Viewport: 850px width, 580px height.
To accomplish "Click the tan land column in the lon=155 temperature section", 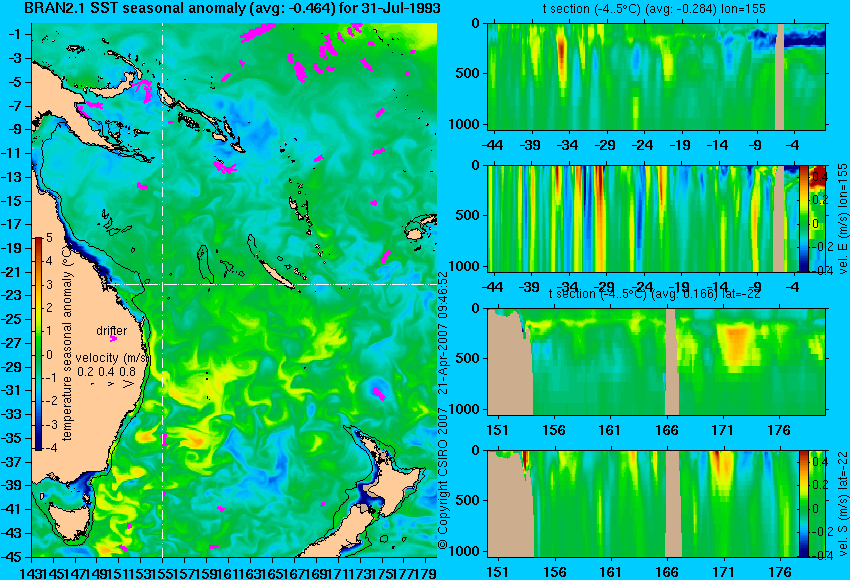I will (x=780, y=76).
